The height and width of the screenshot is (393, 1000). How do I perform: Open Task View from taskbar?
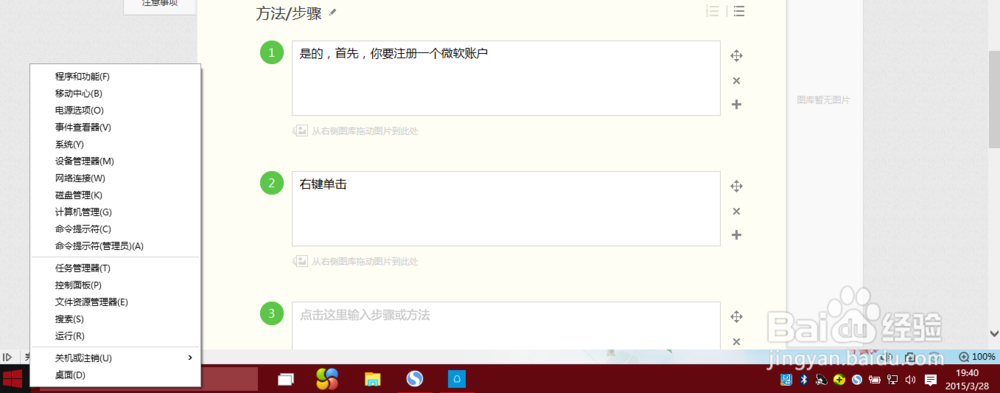tap(285, 380)
